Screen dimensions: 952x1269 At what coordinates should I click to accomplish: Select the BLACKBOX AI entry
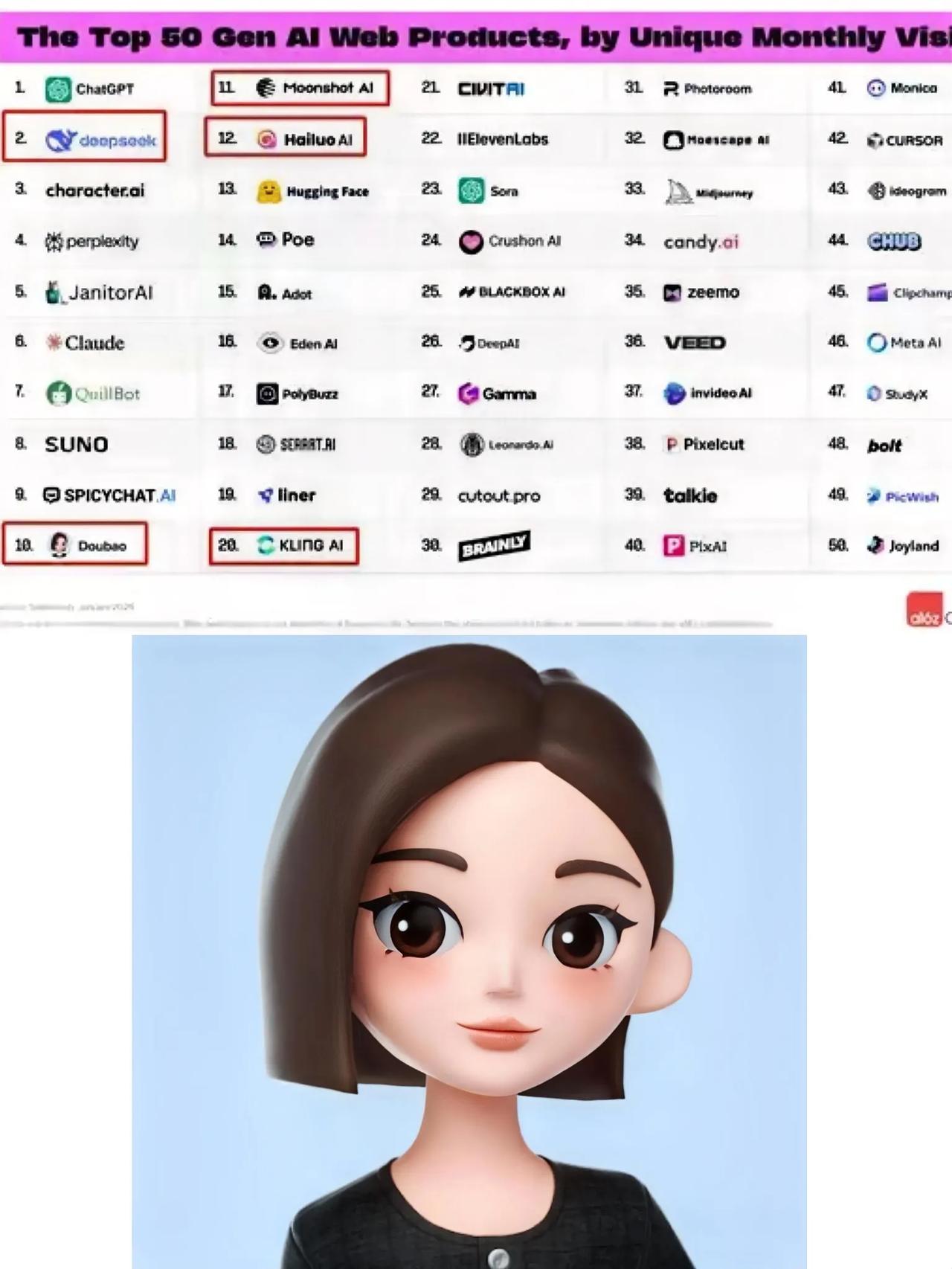[512, 292]
